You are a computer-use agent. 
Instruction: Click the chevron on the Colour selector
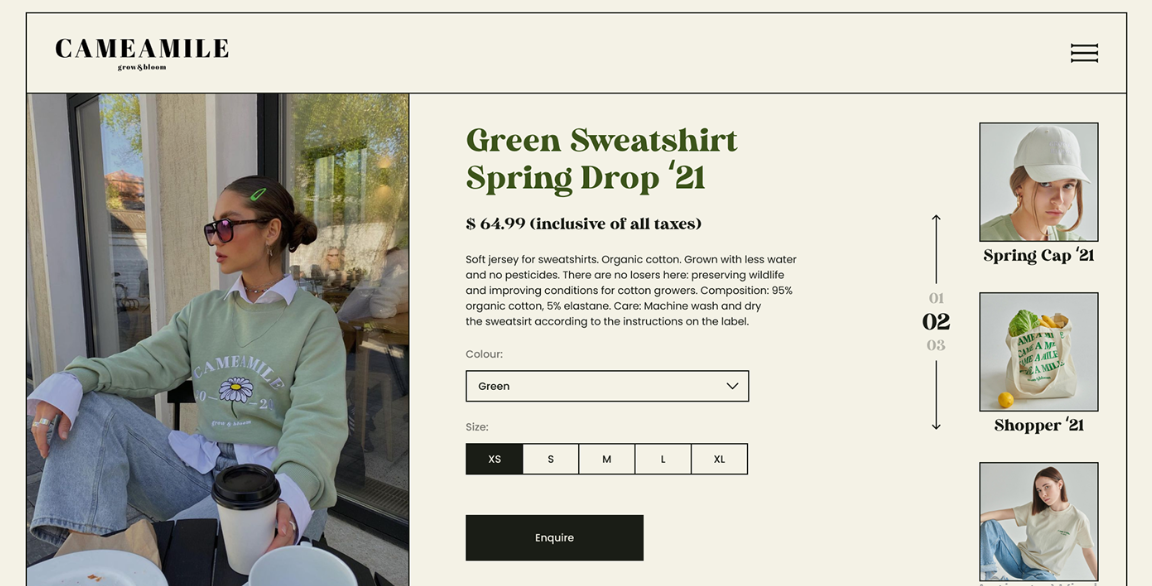click(731, 385)
